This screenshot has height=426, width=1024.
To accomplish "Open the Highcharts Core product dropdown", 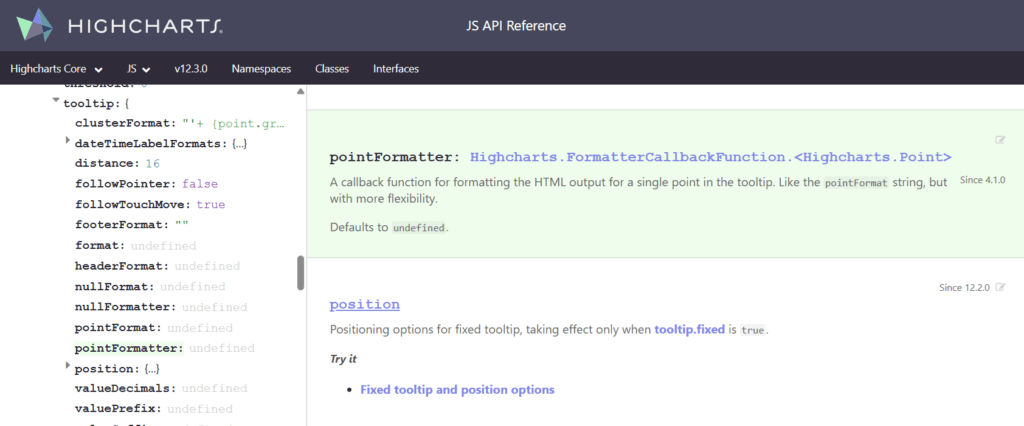I will click(57, 69).
